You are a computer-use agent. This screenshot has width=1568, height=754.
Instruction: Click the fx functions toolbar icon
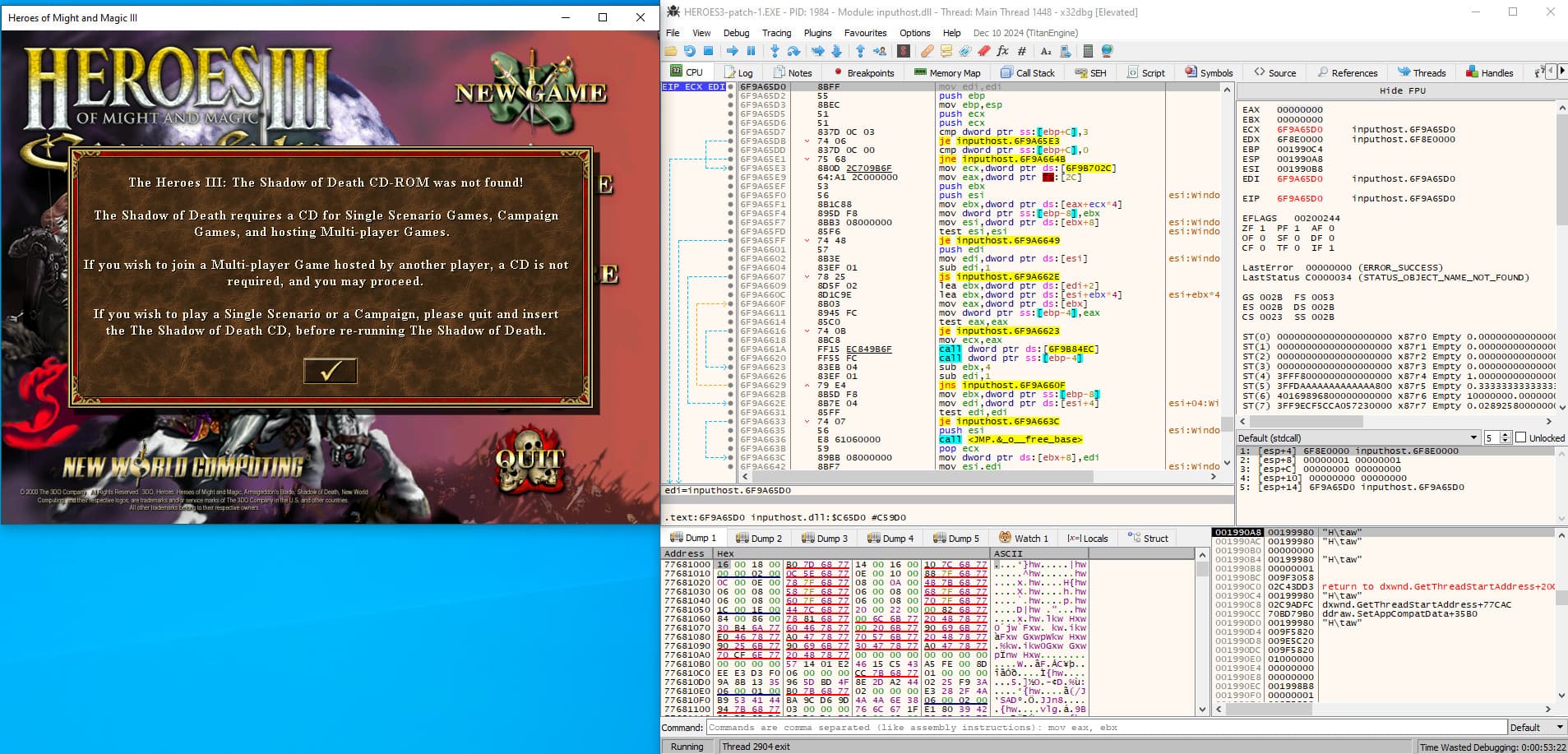pos(1002,51)
